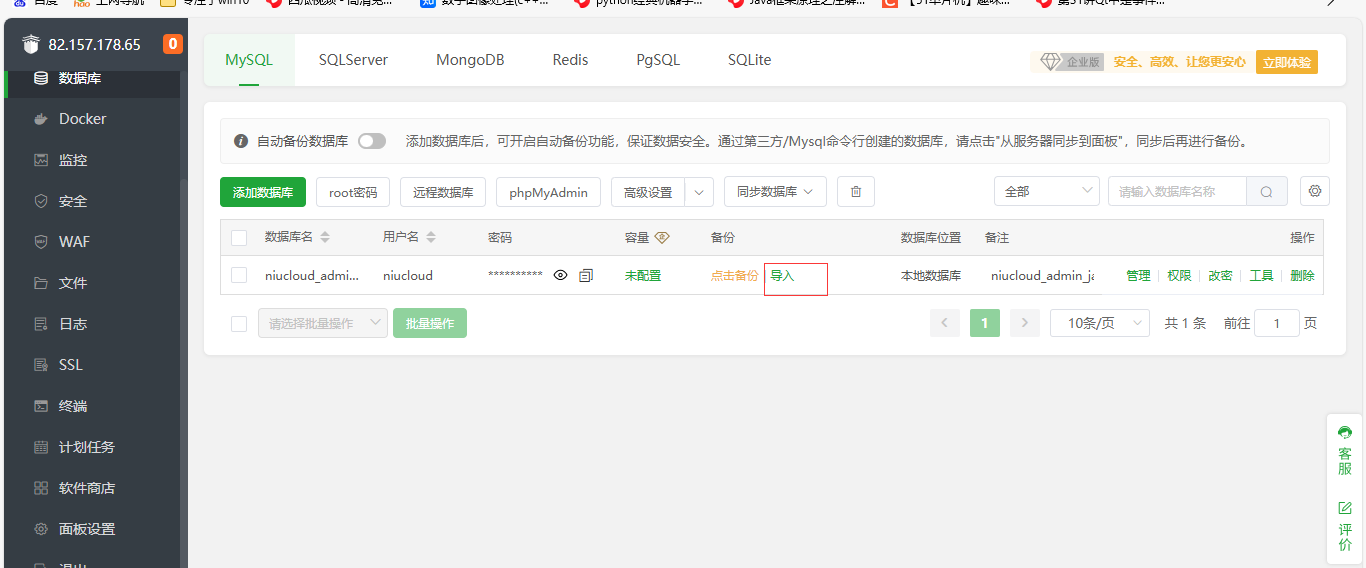
Task: Switch to the SQLServer tab
Action: click(353, 60)
